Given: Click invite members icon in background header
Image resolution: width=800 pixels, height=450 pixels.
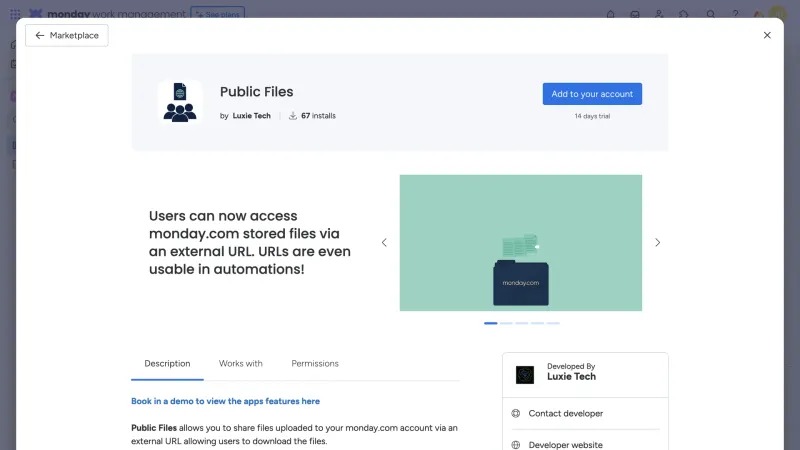Looking at the screenshot, I should [x=659, y=14].
